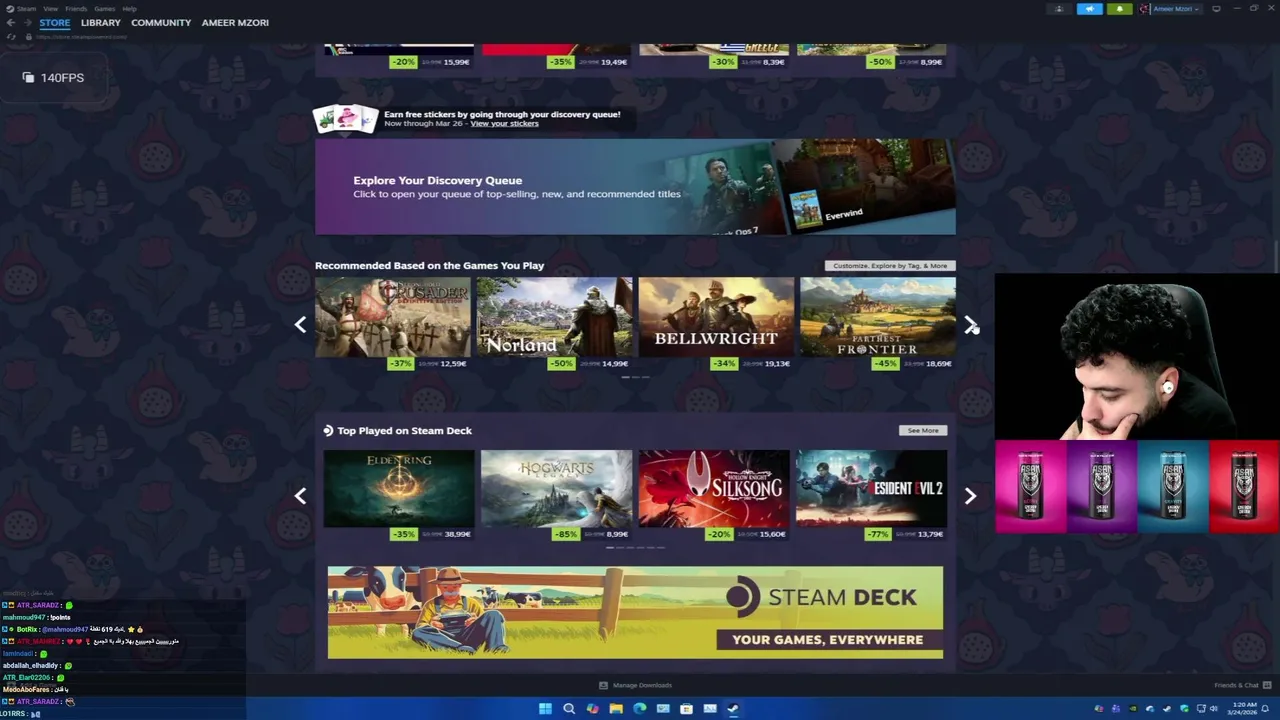The image size is (1280, 720).
Task: Open the Elden Ring game card
Action: [x=399, y=488]
